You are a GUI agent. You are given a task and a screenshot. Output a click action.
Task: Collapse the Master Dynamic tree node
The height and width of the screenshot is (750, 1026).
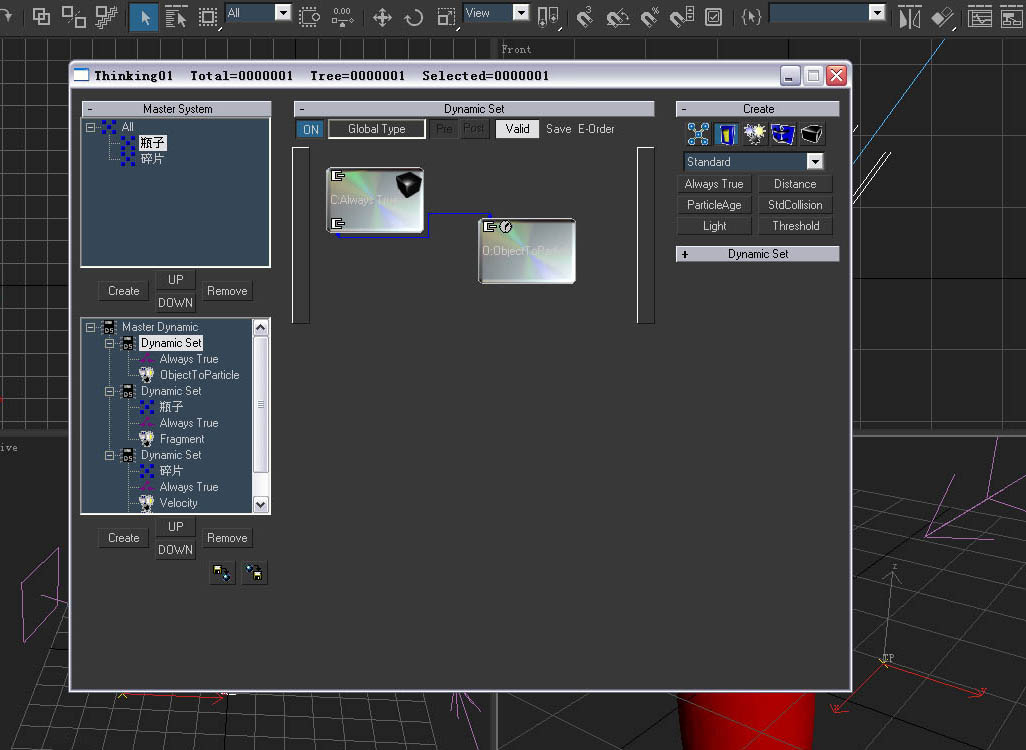tap(90, 327)
